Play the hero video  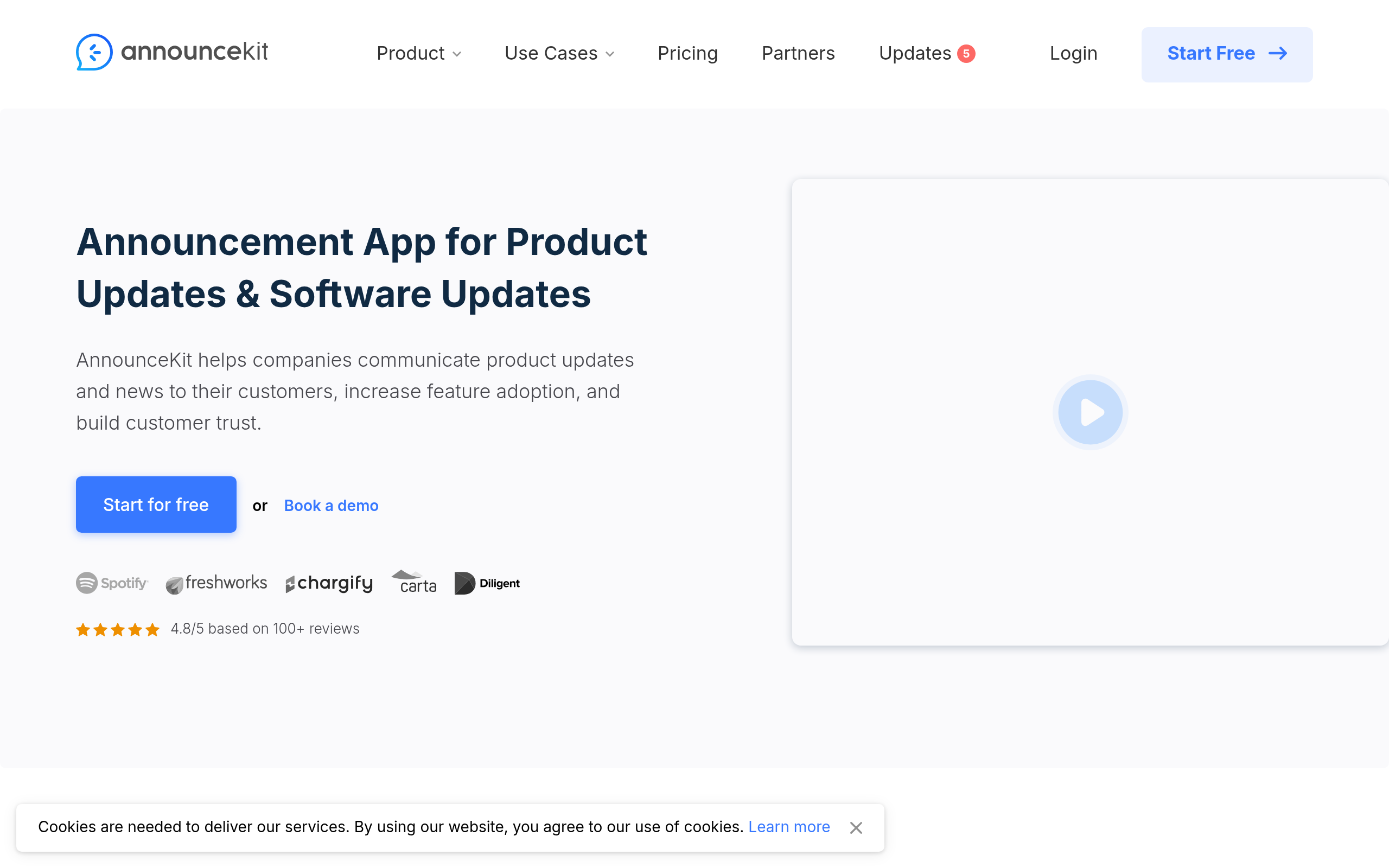tap(1090, 412)
